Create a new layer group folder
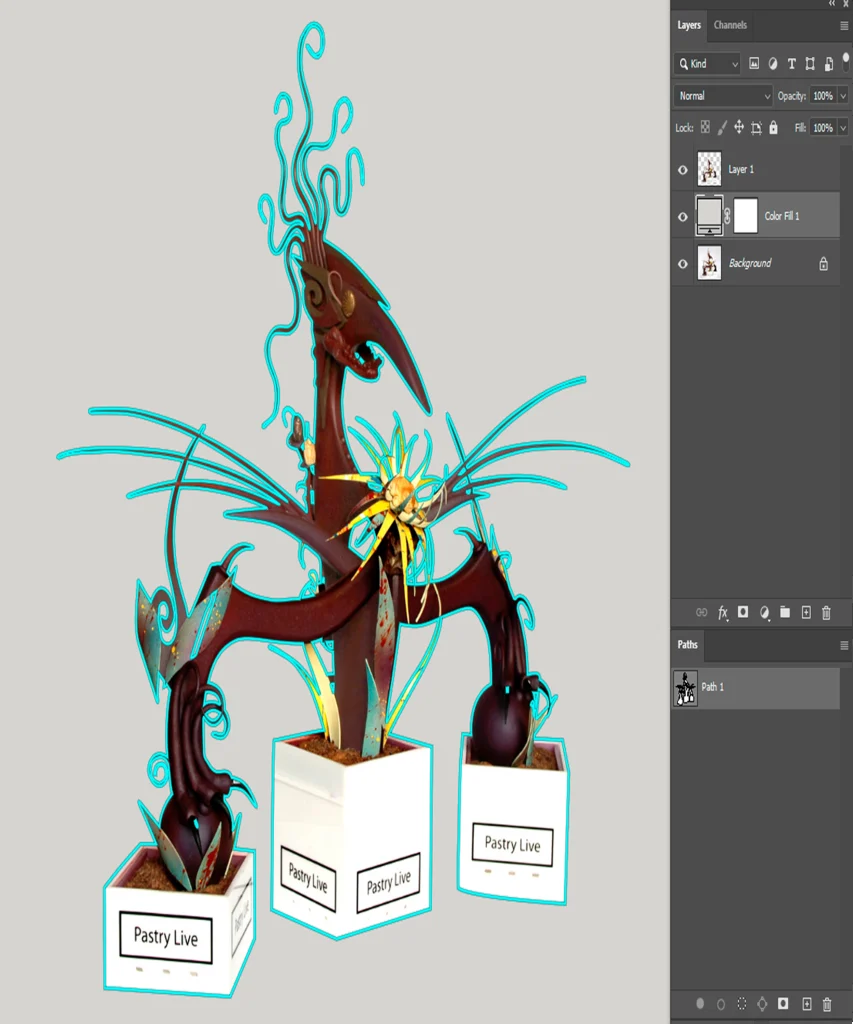 (785, 613)
